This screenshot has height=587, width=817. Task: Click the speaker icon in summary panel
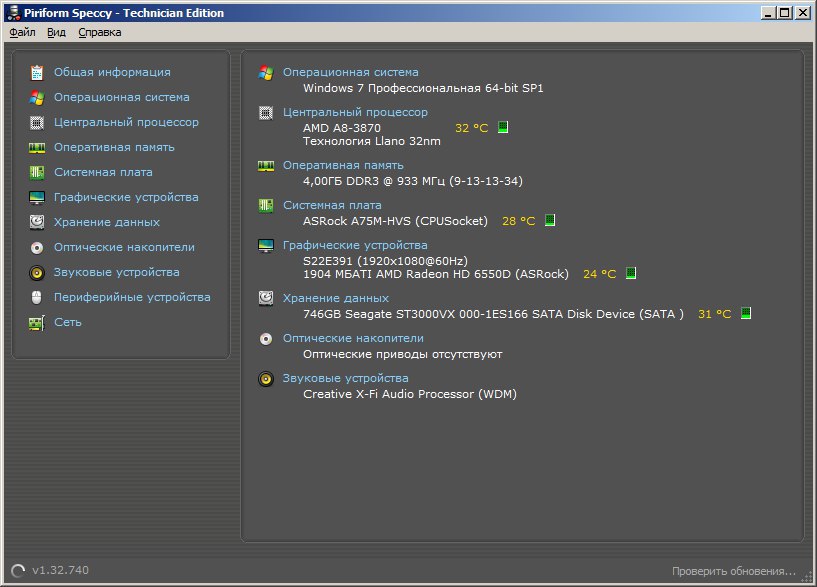pos(266,379)
